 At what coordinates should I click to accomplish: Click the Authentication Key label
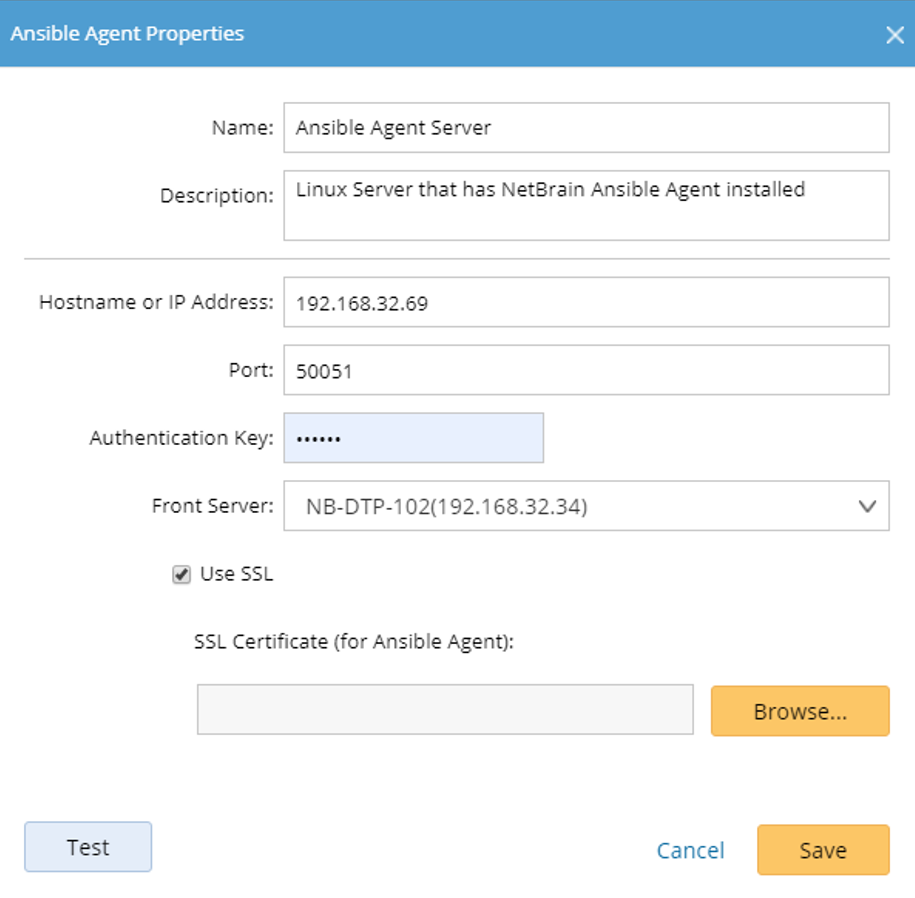[x=181, y=438]
